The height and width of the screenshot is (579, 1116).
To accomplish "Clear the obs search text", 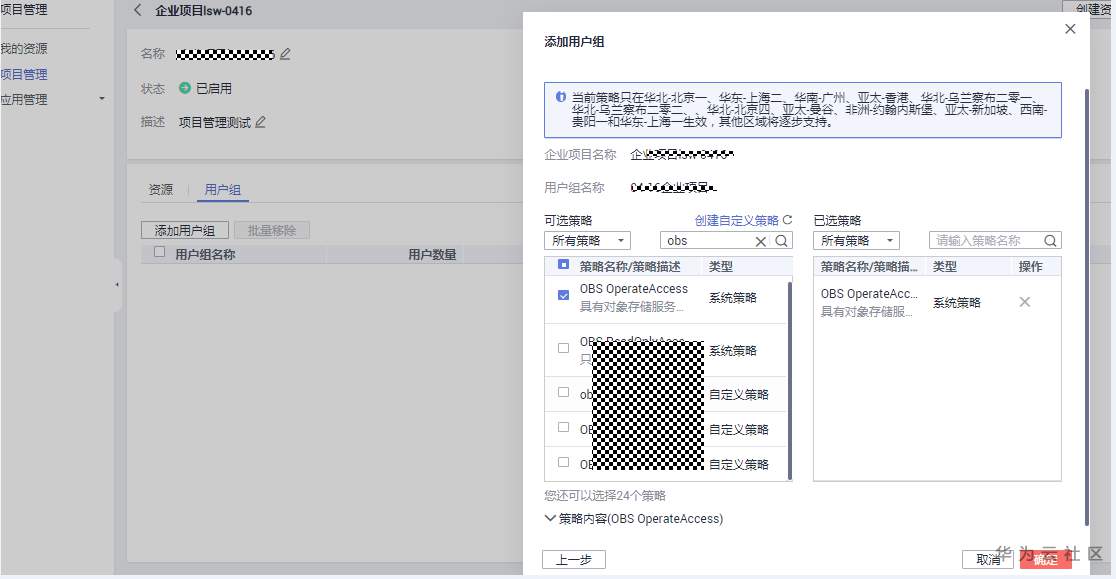I will point(761,241).
